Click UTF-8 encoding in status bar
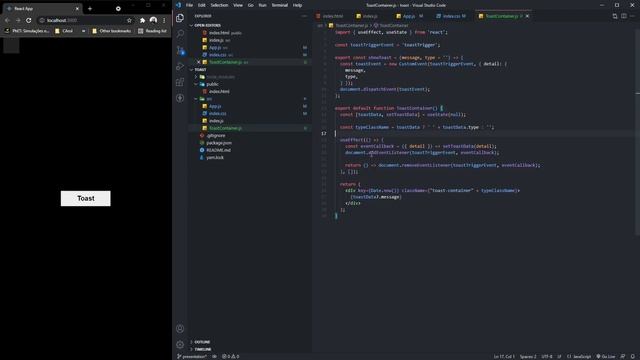 click(547, 356)
